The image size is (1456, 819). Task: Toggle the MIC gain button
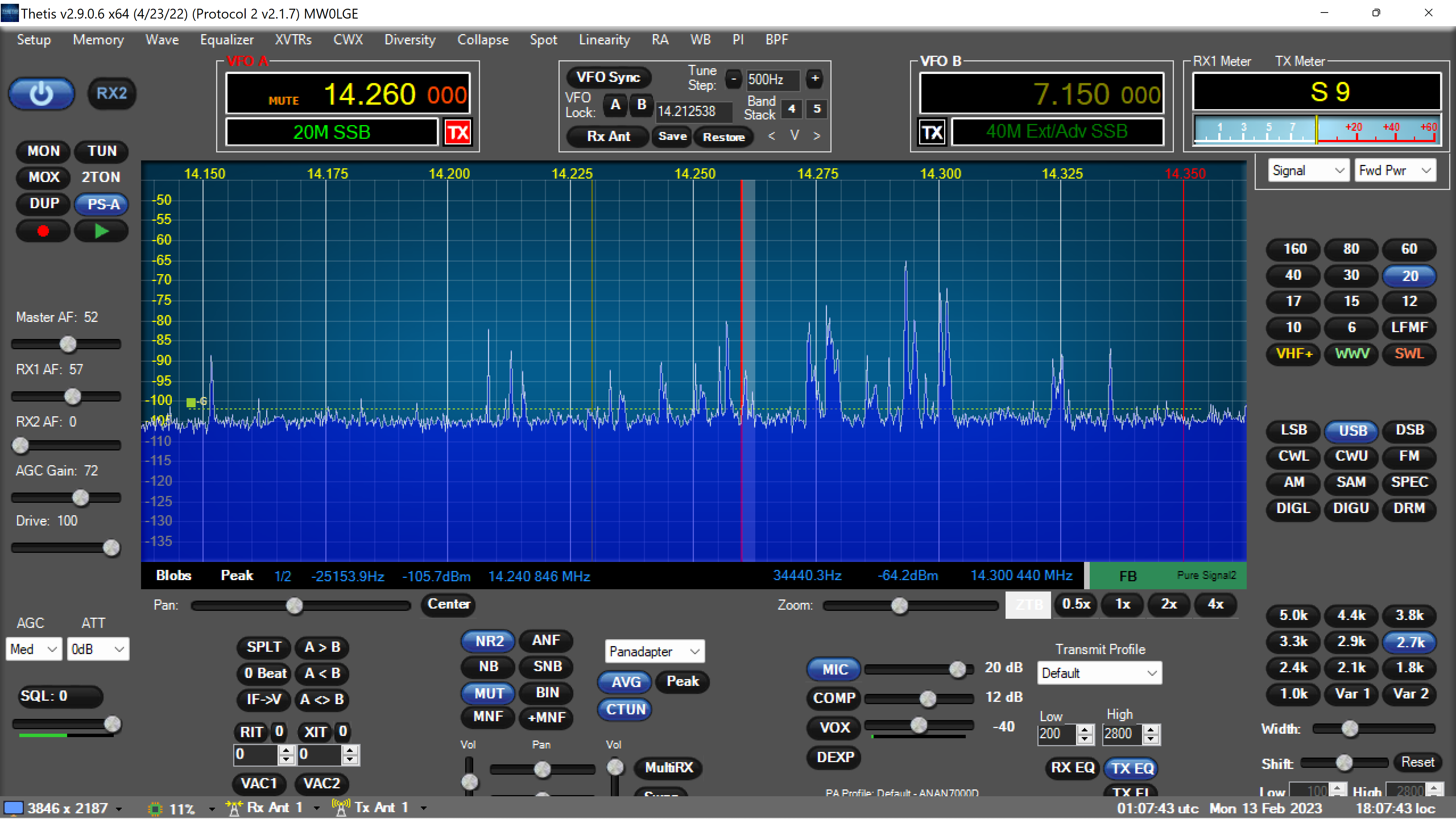tap(834, 669)
